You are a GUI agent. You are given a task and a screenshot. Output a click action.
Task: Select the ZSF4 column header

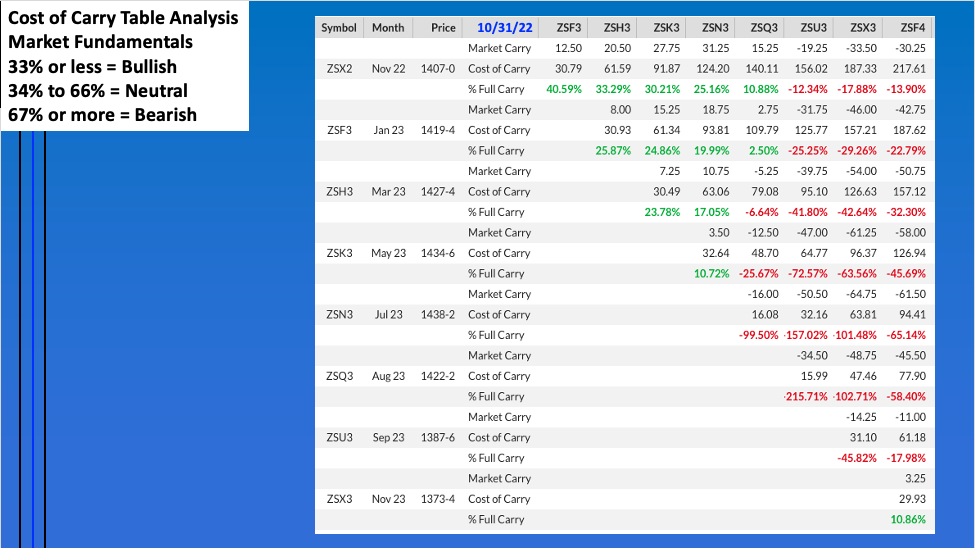pyautogui.click(x=913, y=27)
